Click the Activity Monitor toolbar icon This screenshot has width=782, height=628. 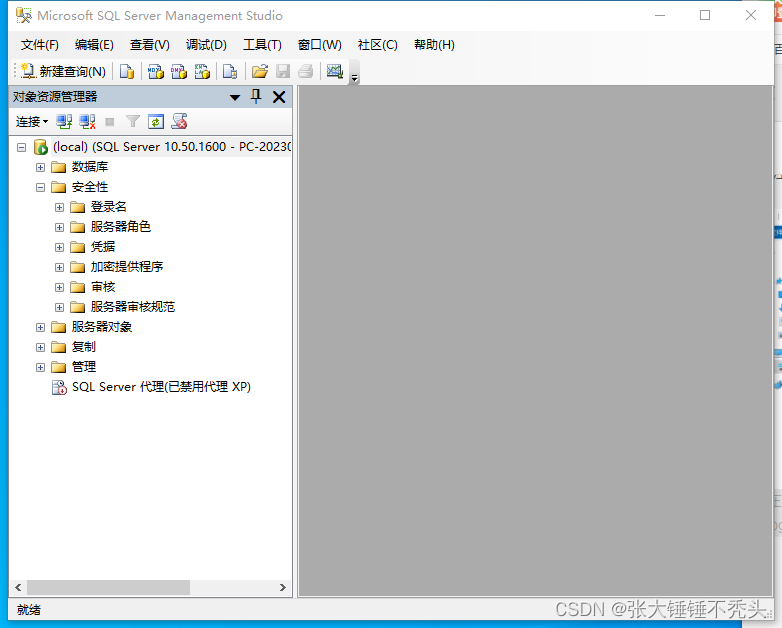point(335,72)
